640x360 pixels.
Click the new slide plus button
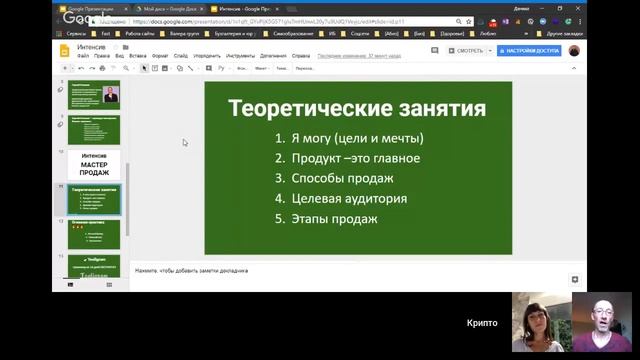[x=64, y=69]
